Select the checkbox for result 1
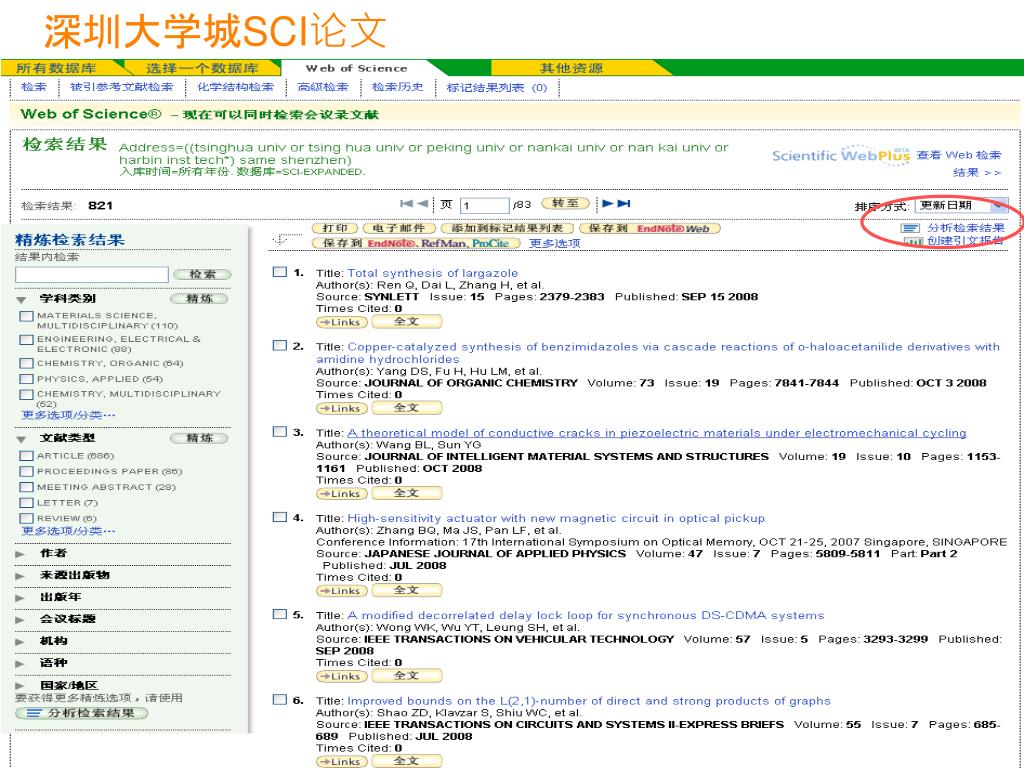This screenshot has height=768, width=1024. coord(280,272)
